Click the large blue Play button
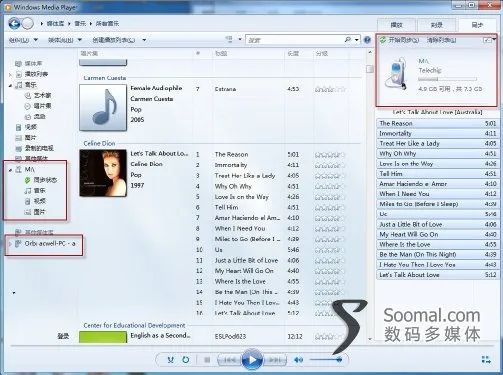 coord(252,359)
